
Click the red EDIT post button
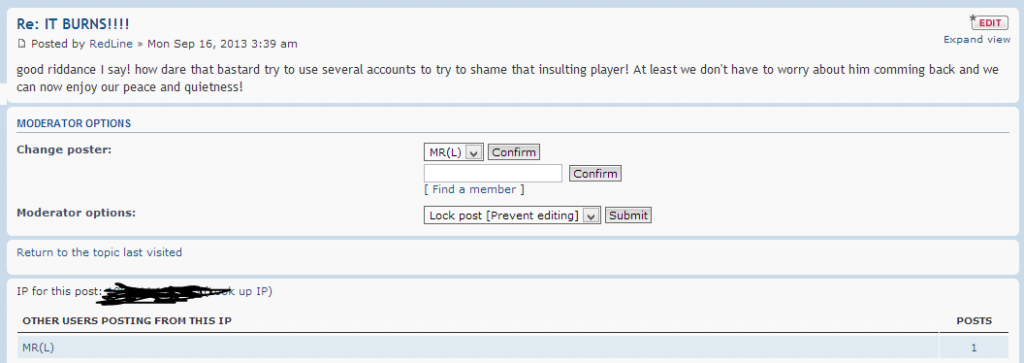point(989,23)
